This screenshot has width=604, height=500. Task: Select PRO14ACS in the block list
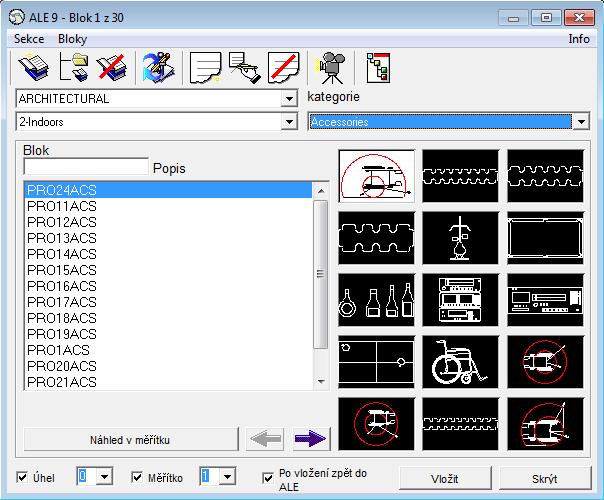[168, 254]
